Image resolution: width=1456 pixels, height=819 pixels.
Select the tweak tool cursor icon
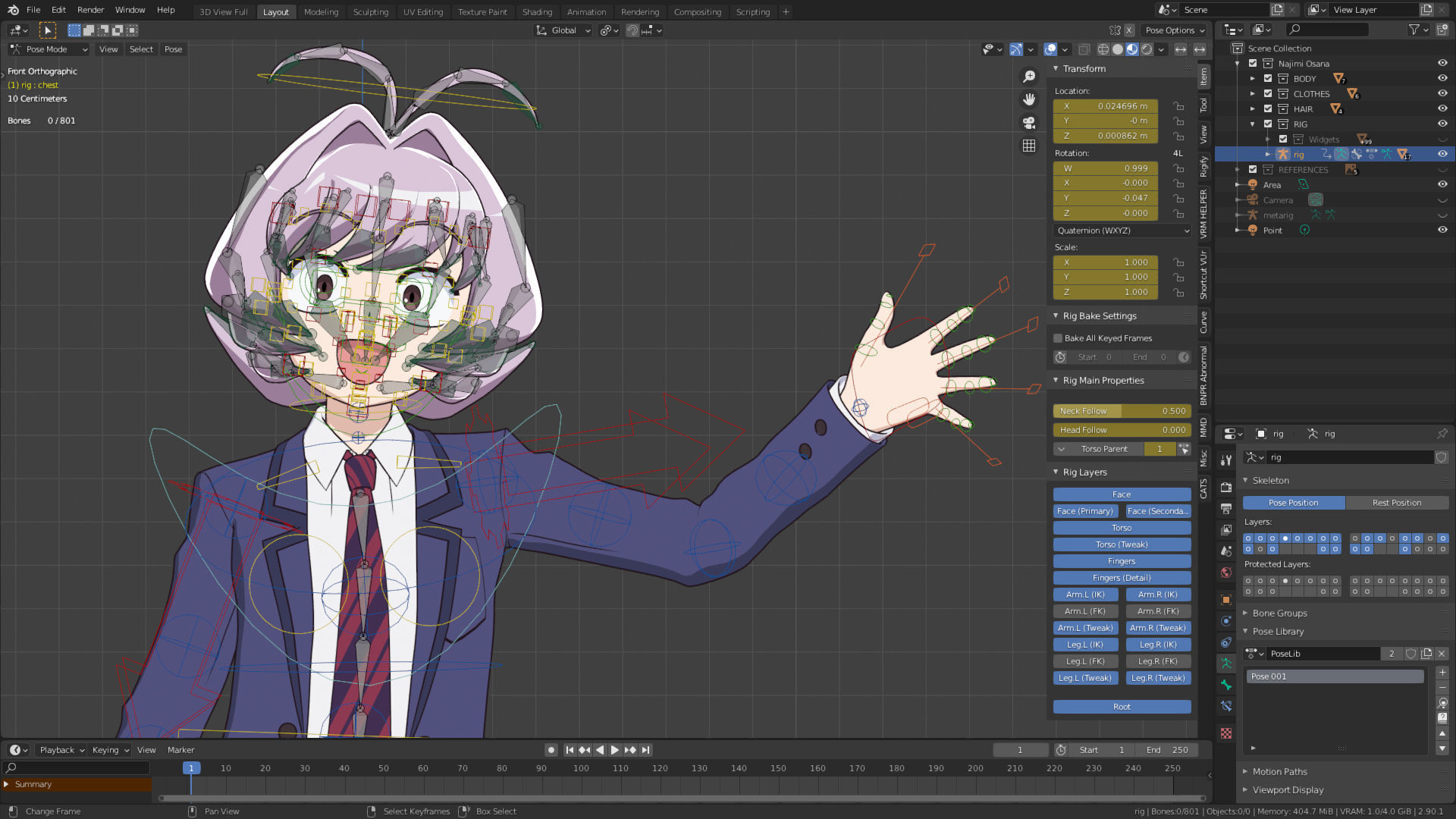tap(47, 30)
